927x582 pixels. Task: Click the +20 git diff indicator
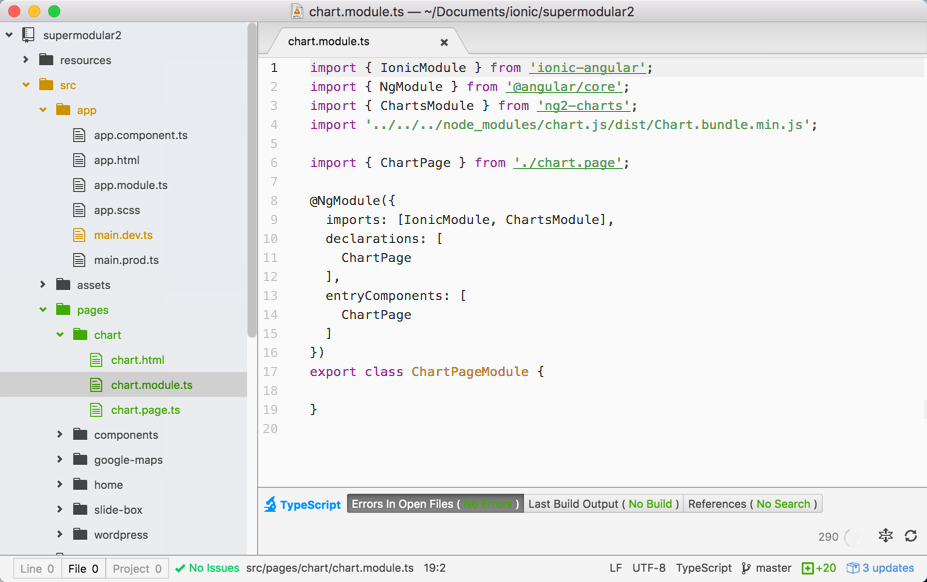tap(819, 568)
